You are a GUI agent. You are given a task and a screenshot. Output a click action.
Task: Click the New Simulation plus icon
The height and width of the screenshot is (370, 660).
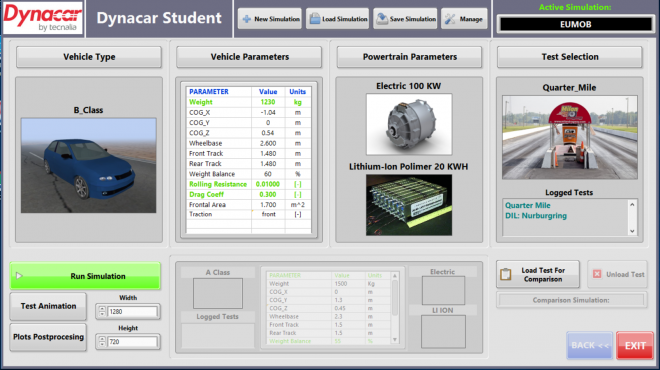pos(247,19)
